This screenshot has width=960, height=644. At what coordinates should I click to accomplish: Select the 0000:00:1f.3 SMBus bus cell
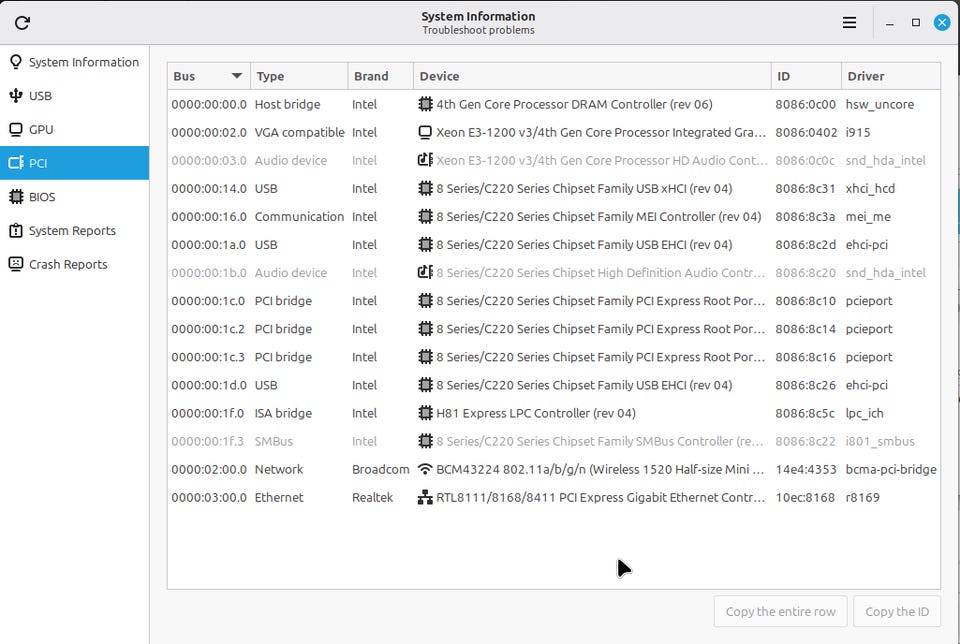click(207, 441)
